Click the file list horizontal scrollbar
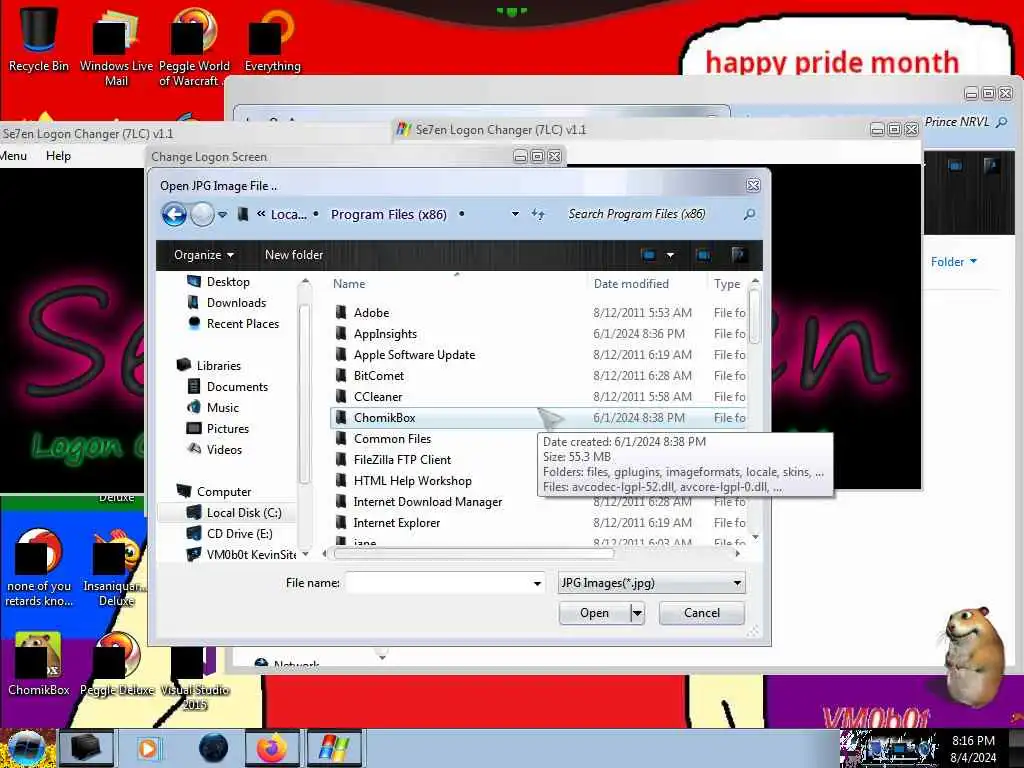 coord(473,554)
